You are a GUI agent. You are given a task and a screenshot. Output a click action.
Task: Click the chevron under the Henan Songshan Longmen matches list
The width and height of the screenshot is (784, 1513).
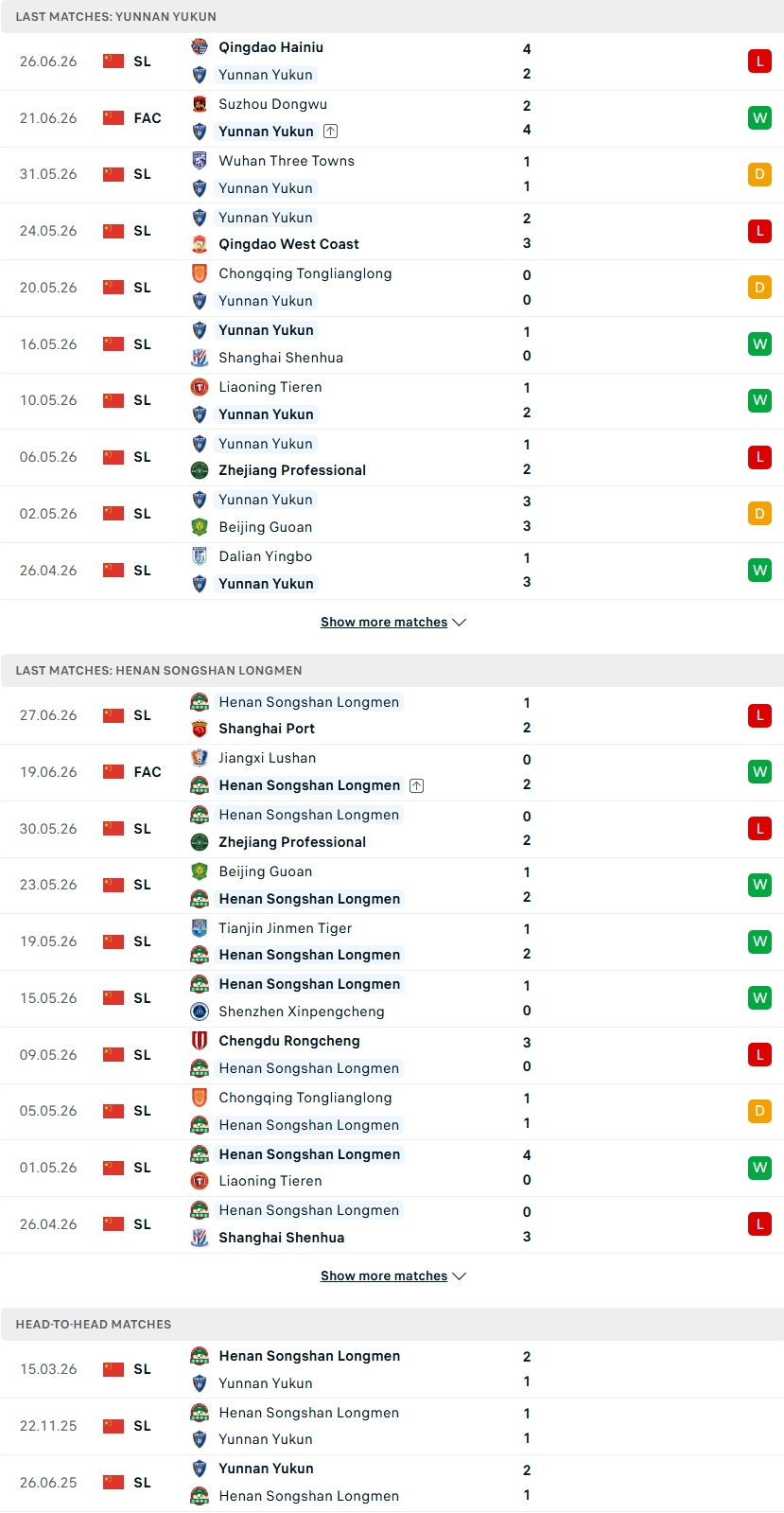click(x=460, y=1276)
